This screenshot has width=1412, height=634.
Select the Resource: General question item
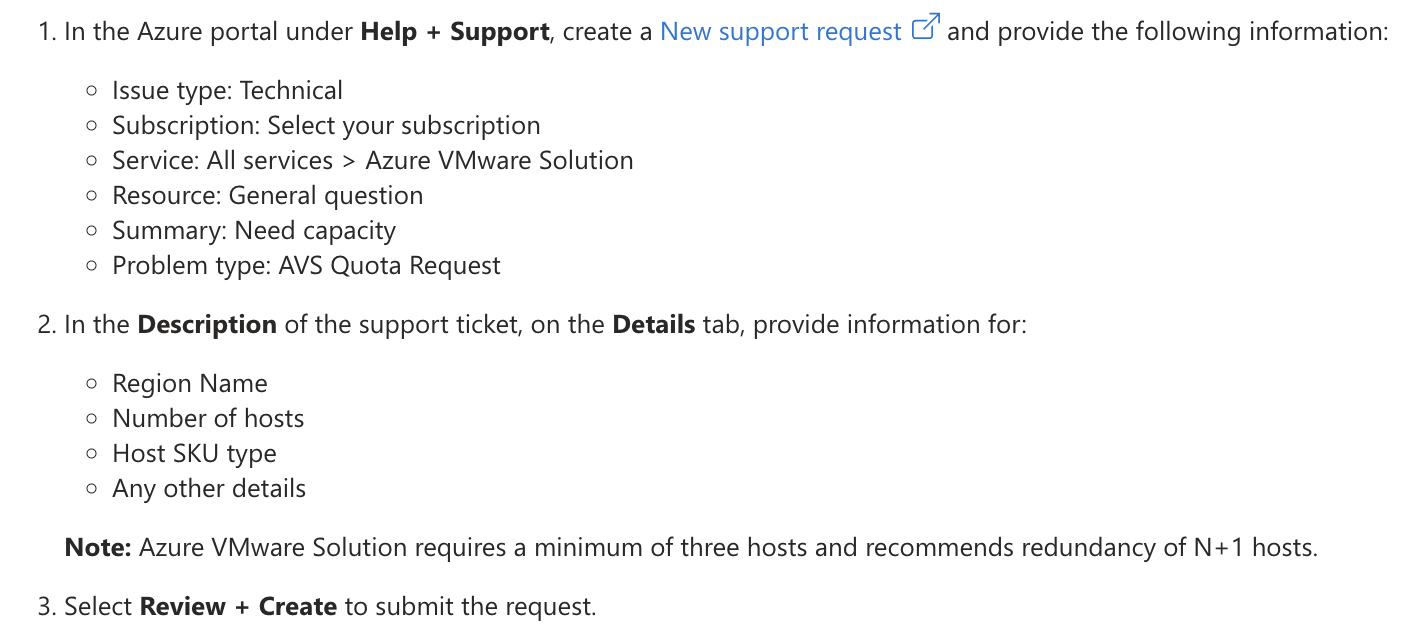pyautogui.click(x=267, y=196)
